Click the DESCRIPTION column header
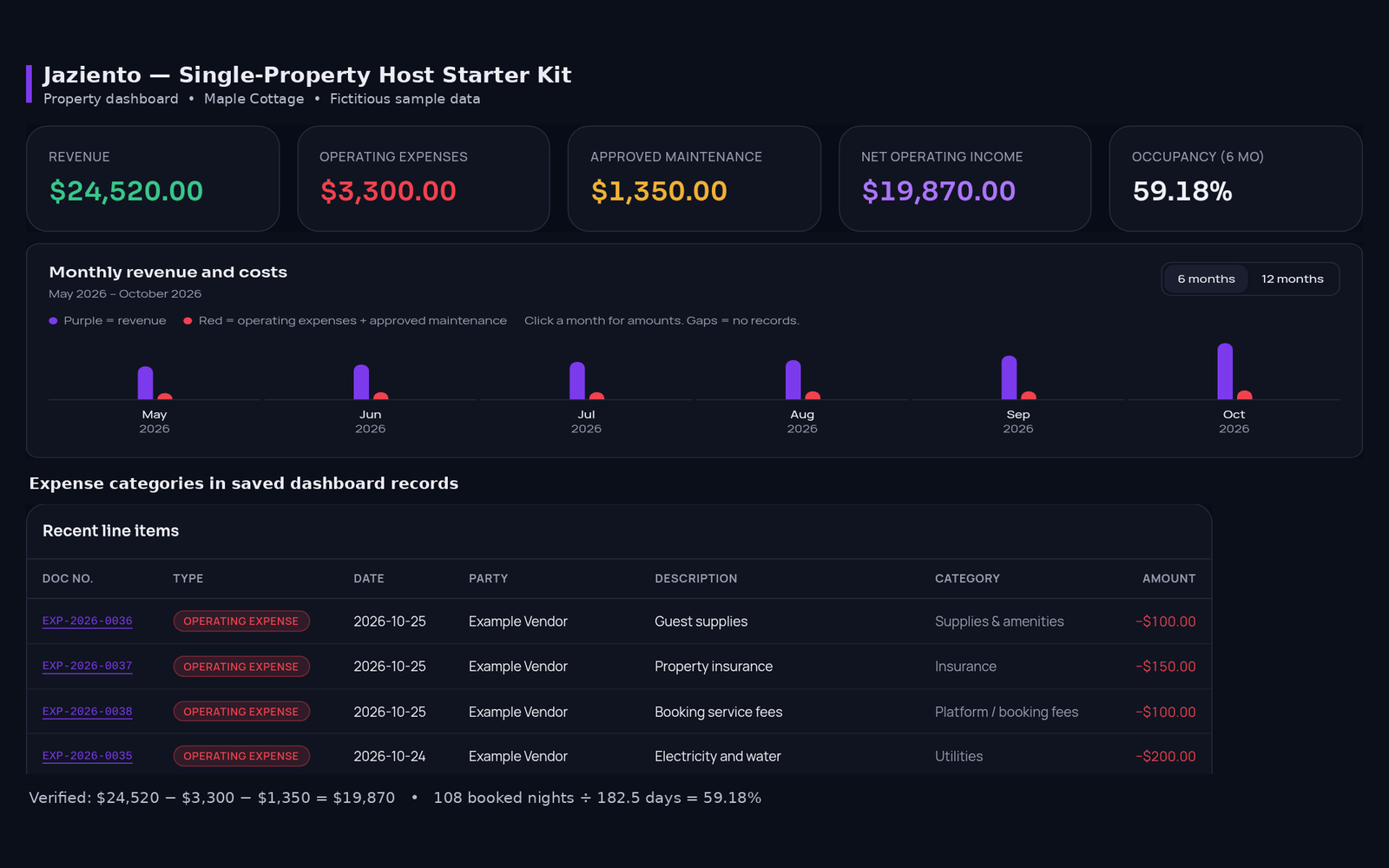The width and height of the screenshot is (1389, 868). point(696,578)
